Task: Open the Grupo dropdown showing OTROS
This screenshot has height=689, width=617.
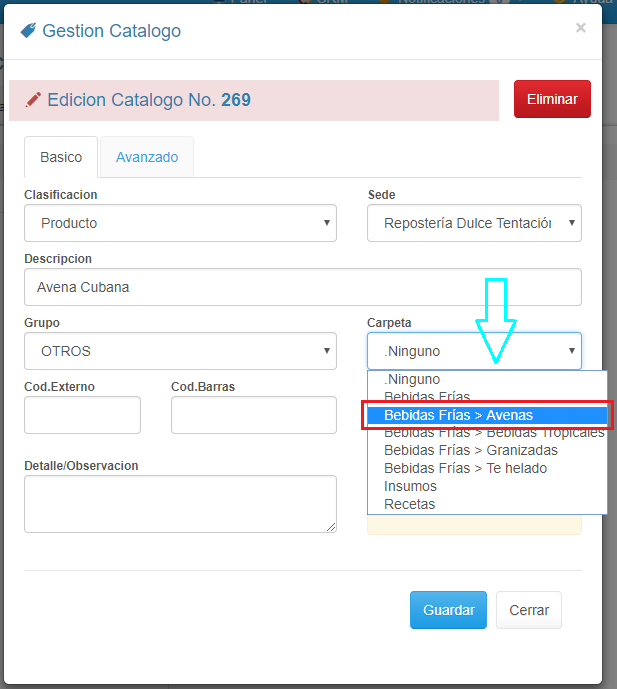Action: (x=180, y=351)
